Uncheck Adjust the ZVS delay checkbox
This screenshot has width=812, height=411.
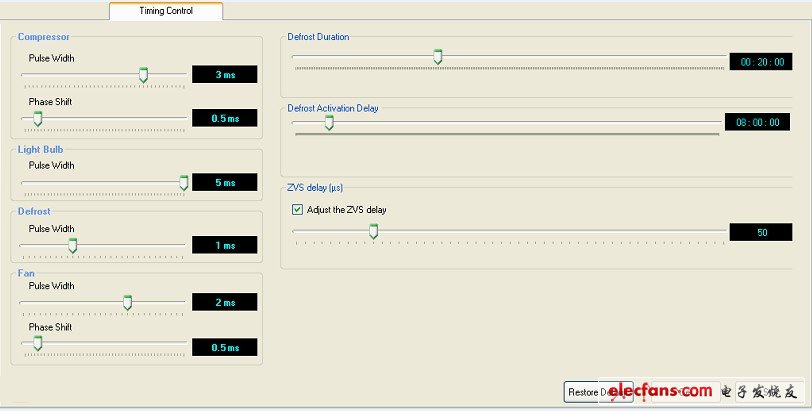coord(297,210)
